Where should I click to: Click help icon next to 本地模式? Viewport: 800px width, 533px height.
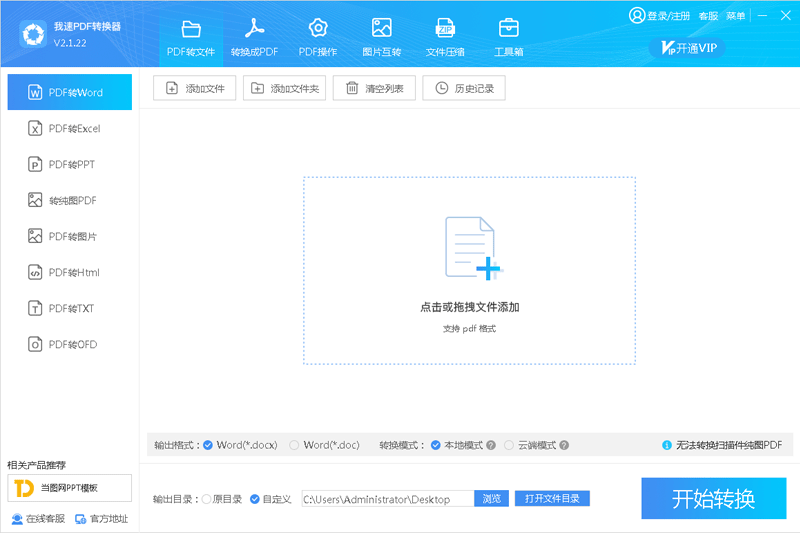coord(491,445)
